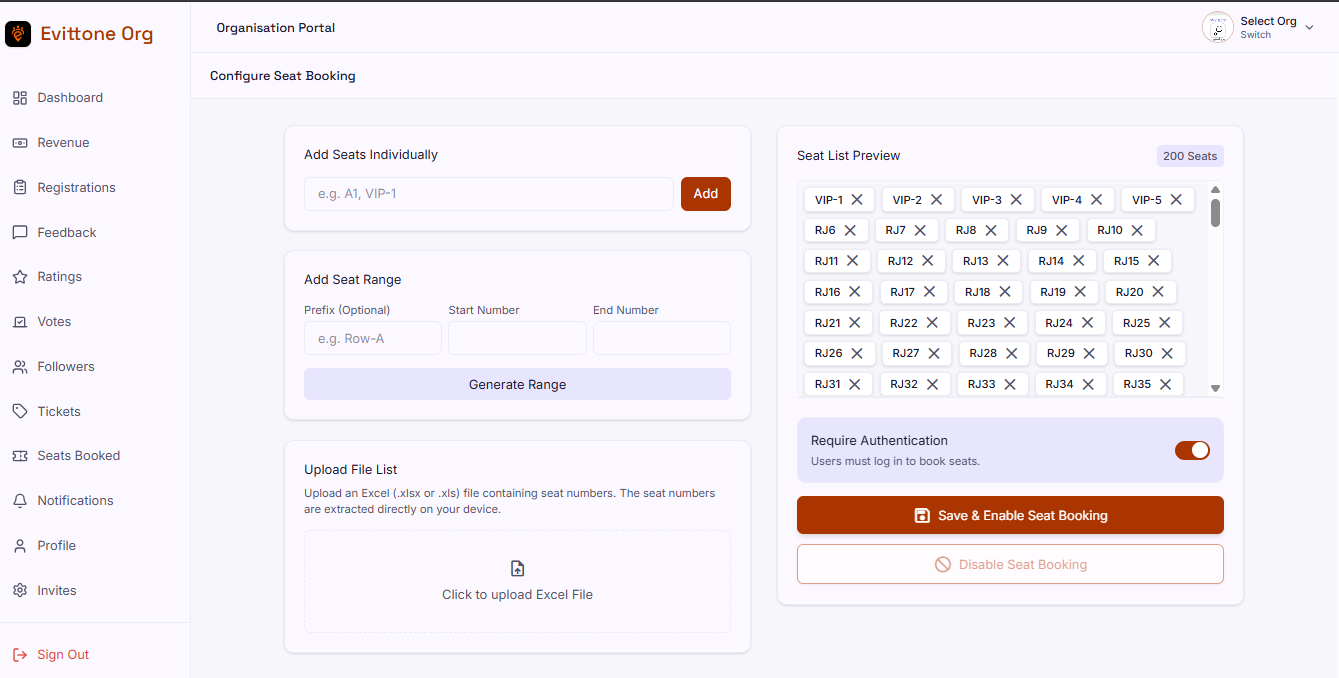
Task: Remove seat VIP-2 with its X
Action: point(937,200)
